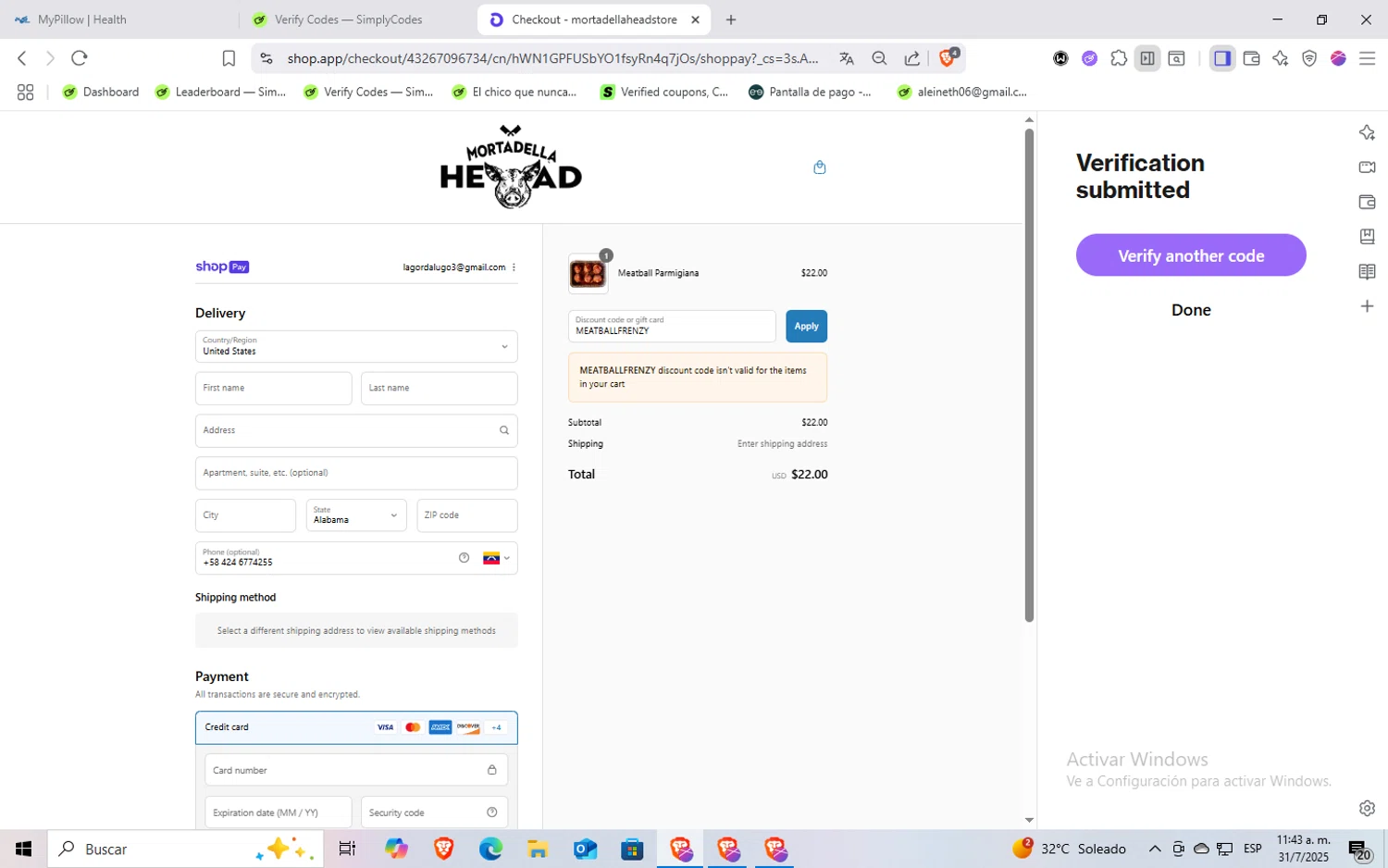Open the shopping bag cart icon
The height and width of the screenshot is (868, 1388).
pos(819,167)
